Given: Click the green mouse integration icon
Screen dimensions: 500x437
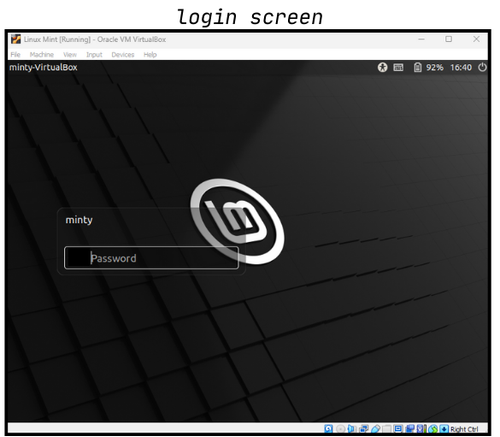Looking at the screenshot, I should pos(433,429).
